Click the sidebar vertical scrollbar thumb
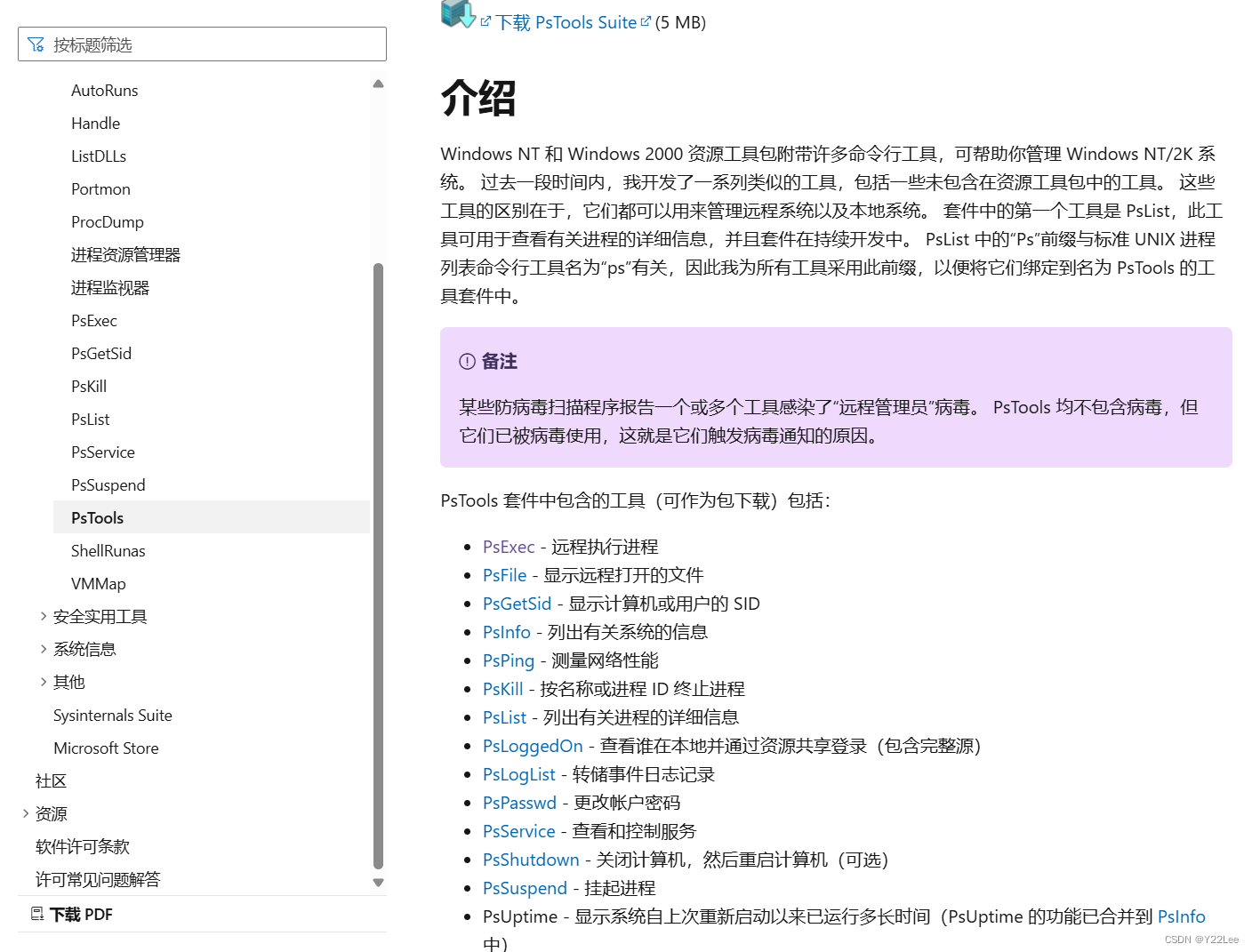 pyautogui.click(x=378, y=565)
